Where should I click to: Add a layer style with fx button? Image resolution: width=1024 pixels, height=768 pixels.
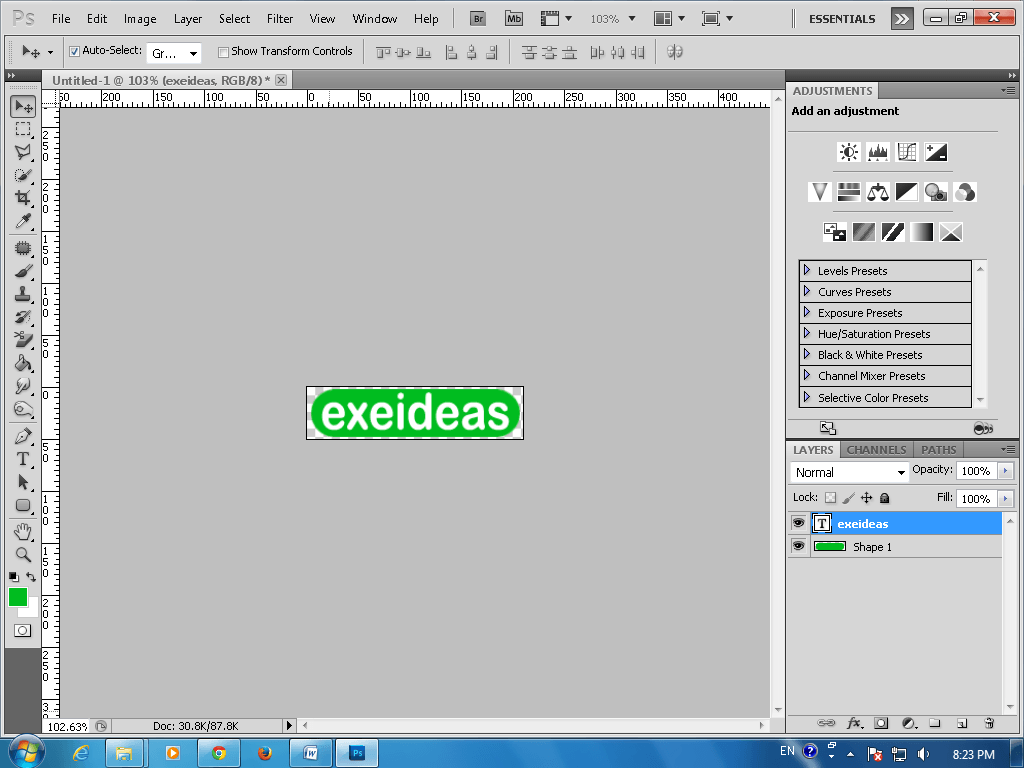pos(854,723)
